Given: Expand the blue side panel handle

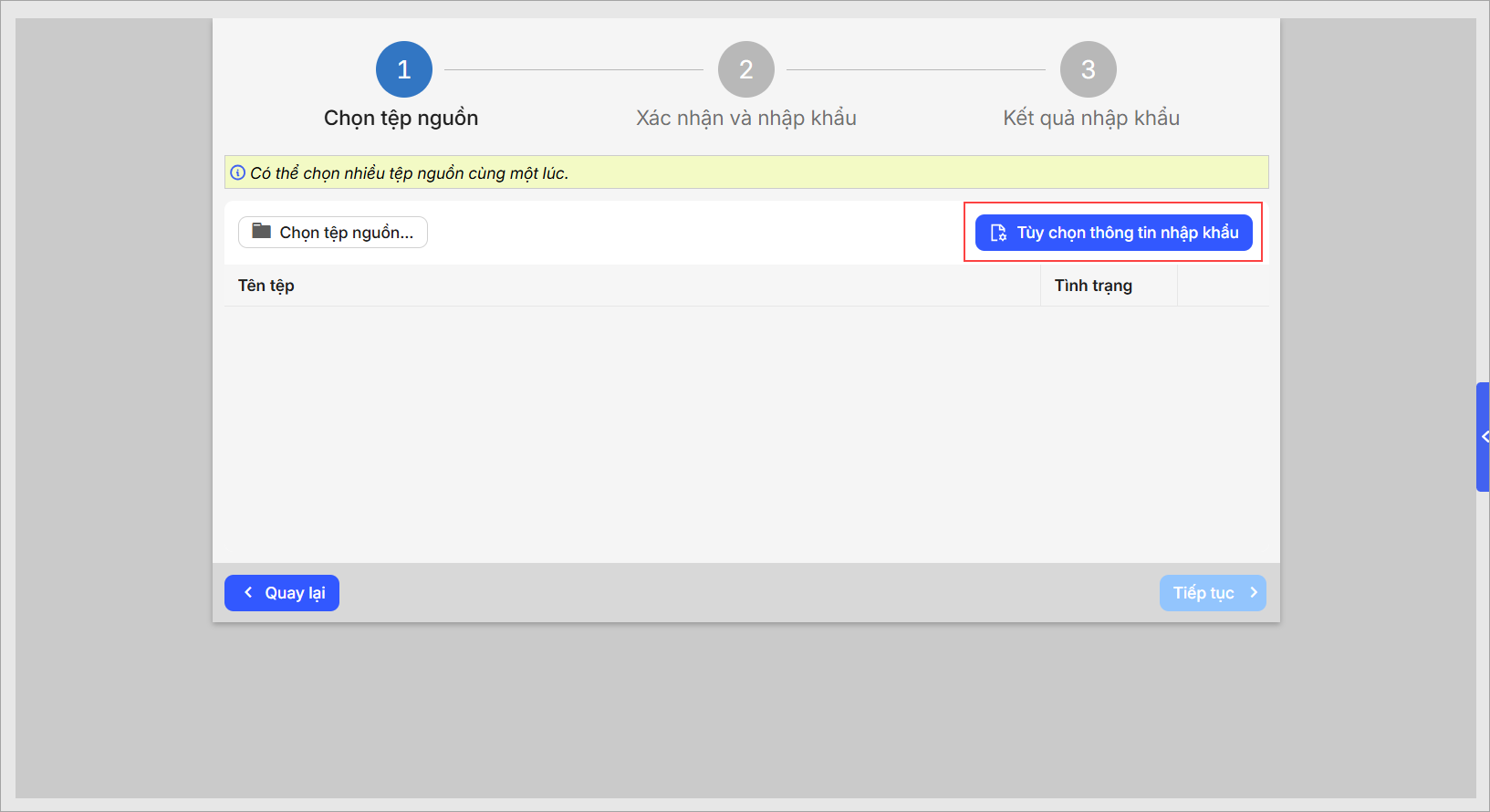Looking at the screenshot, I should [x=1483, y=437].
